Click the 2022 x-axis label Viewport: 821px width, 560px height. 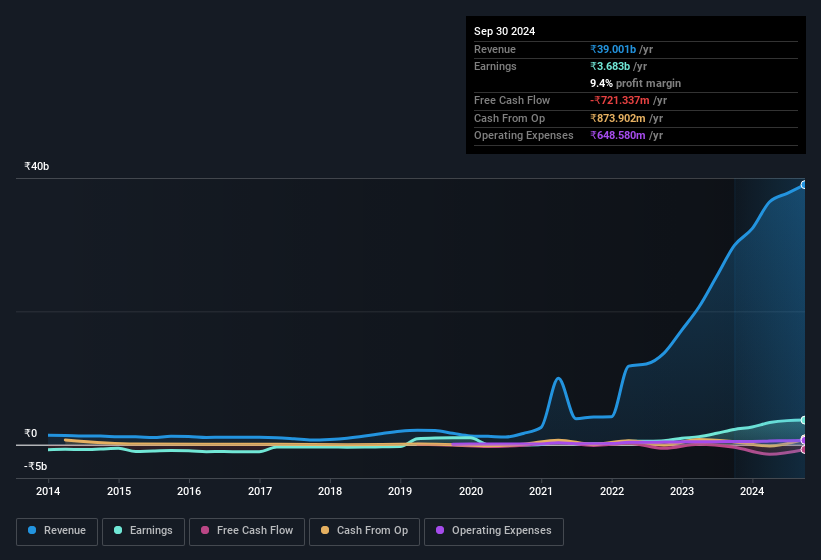tap(612, 491)
